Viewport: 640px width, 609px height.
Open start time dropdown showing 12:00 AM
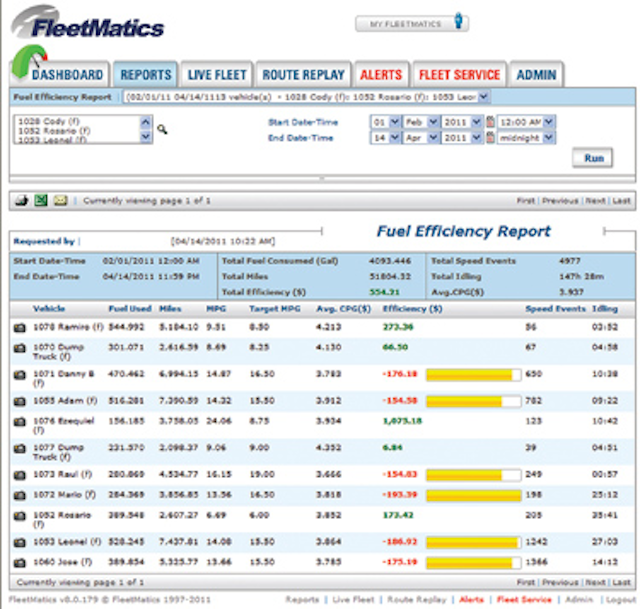pos(526,122)
